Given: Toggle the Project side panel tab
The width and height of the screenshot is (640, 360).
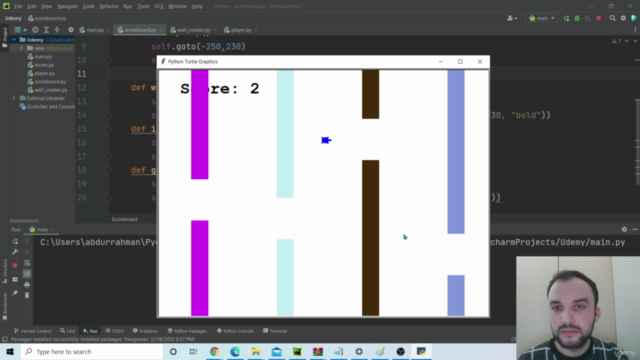Looking at the screenshot, I should pos(5,38).
